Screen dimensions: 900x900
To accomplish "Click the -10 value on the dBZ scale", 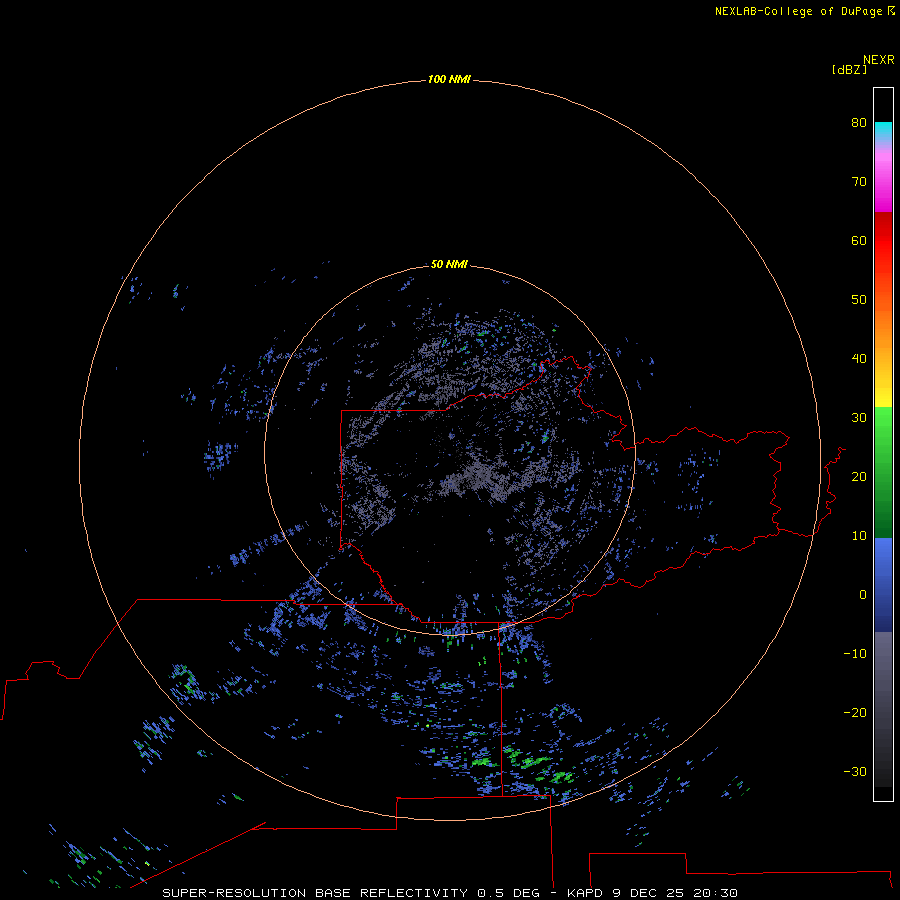I will pos(855,654).
